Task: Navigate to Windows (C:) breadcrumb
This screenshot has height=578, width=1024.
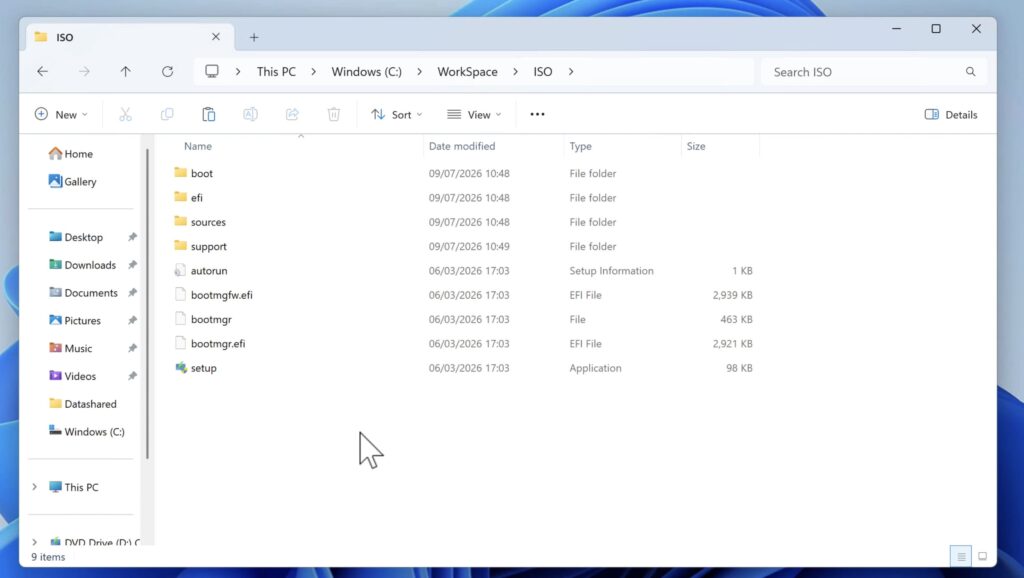Action: 366,72
